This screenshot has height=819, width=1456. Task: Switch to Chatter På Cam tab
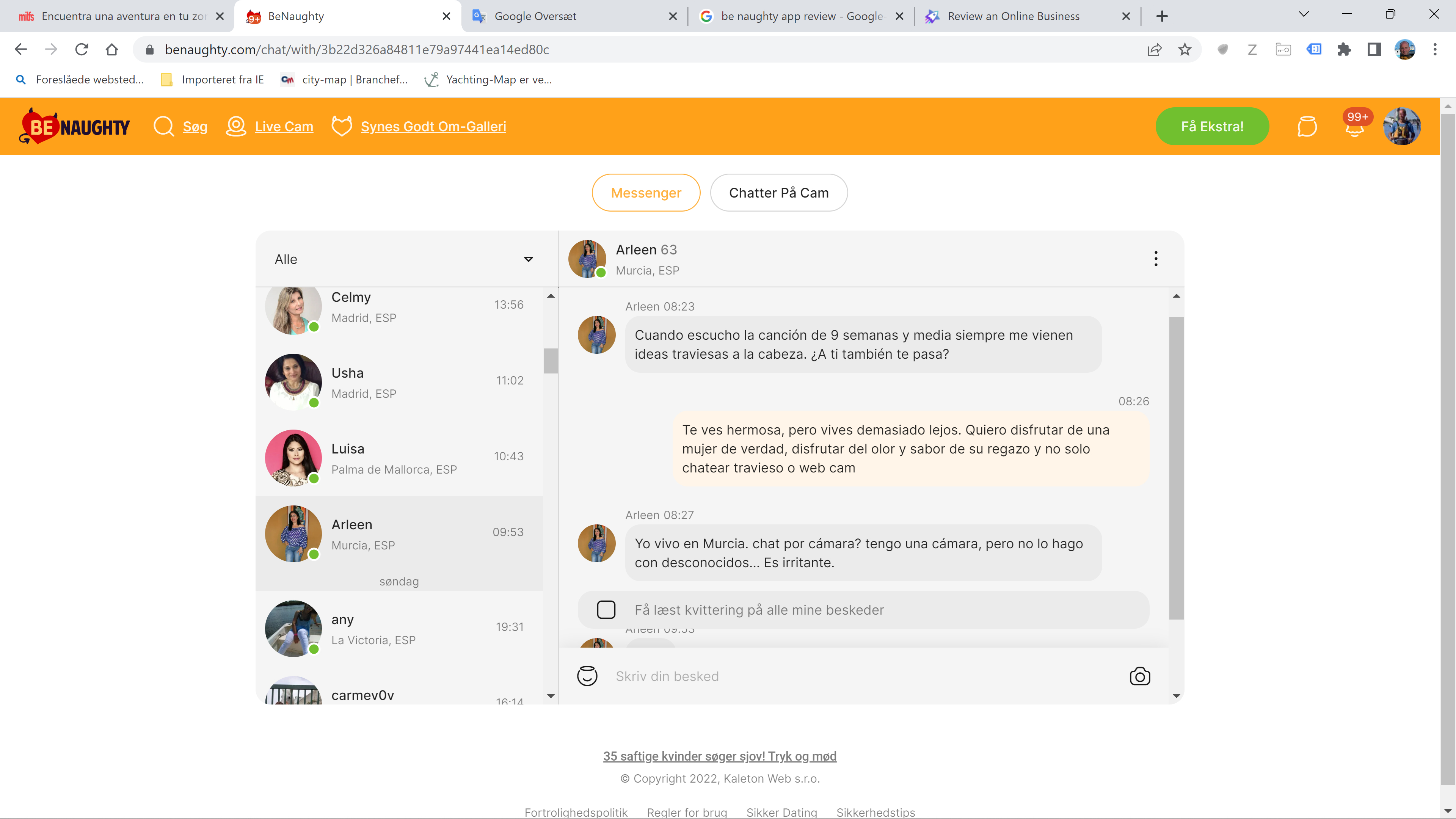[x=778, y=193]
